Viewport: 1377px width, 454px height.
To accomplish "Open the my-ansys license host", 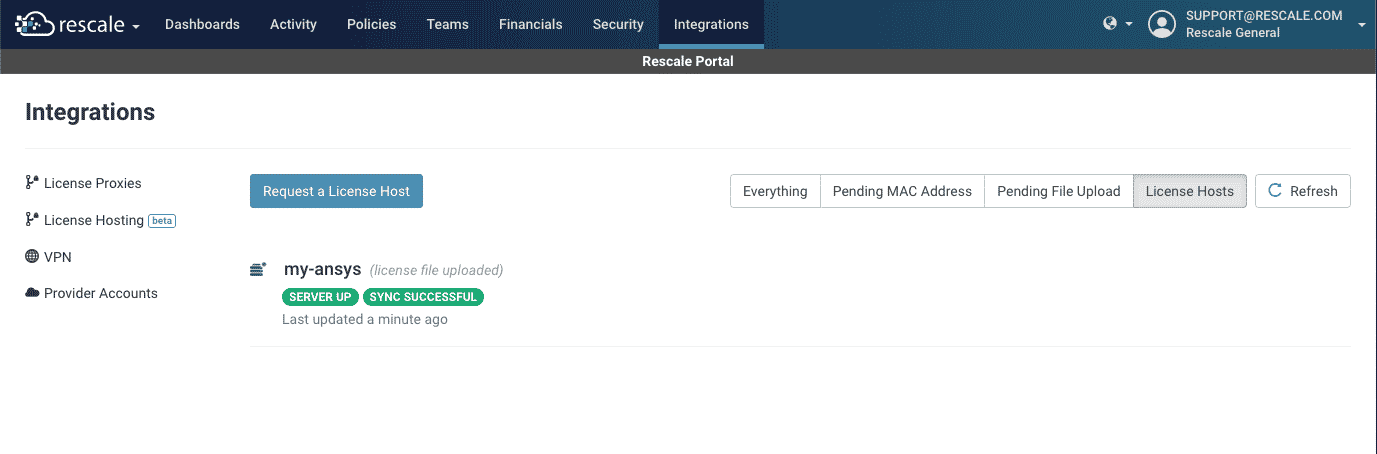I will pos(322,270).
